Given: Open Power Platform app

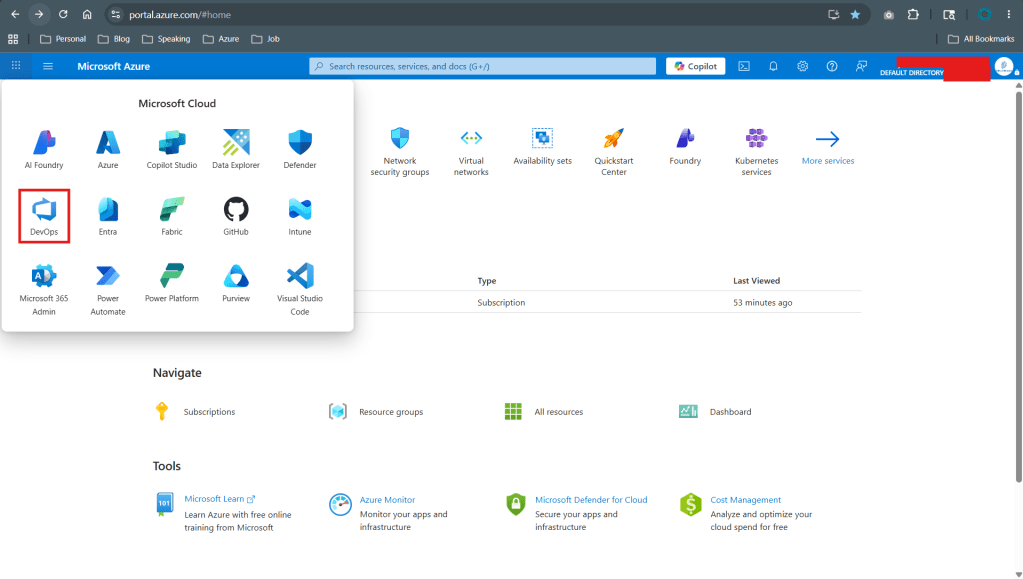Looking at the screenshot, I should (x=172, y=283).
